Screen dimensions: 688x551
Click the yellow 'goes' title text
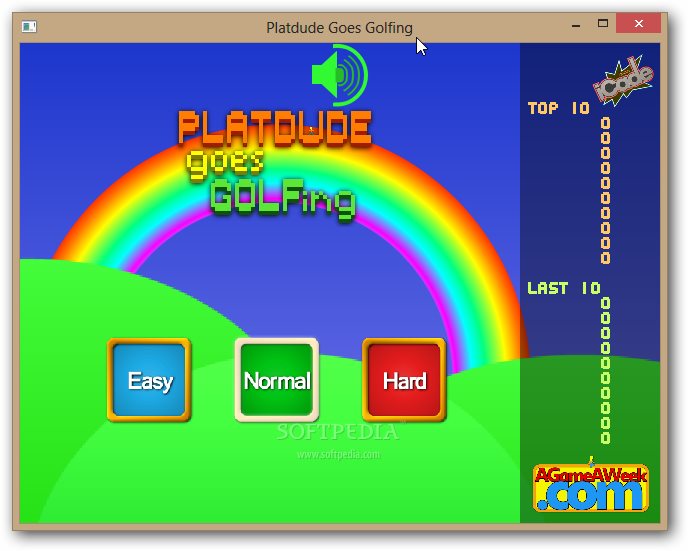(225, 164)
